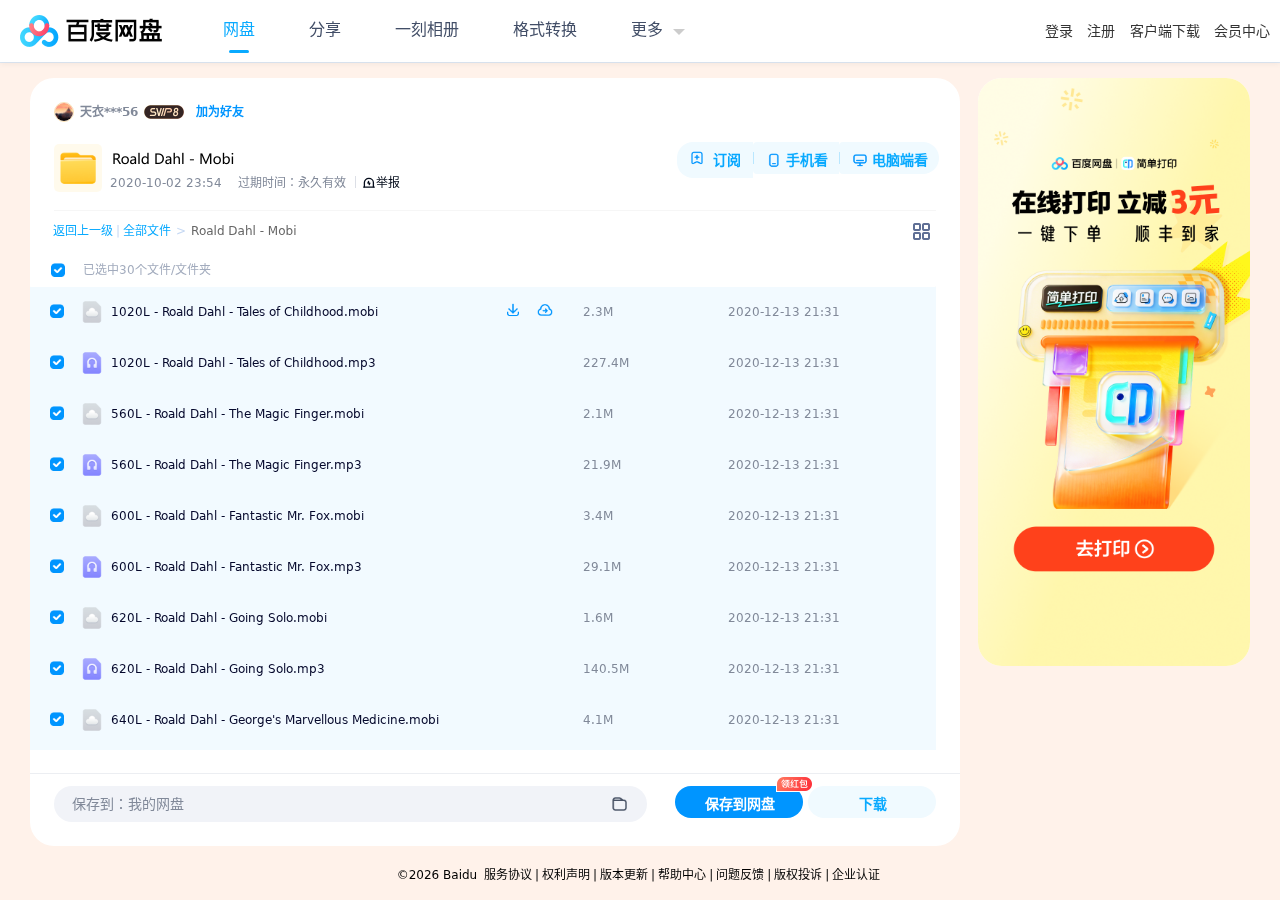
Task: Click 加为好友 to add friend
Action: click(220, 112)
